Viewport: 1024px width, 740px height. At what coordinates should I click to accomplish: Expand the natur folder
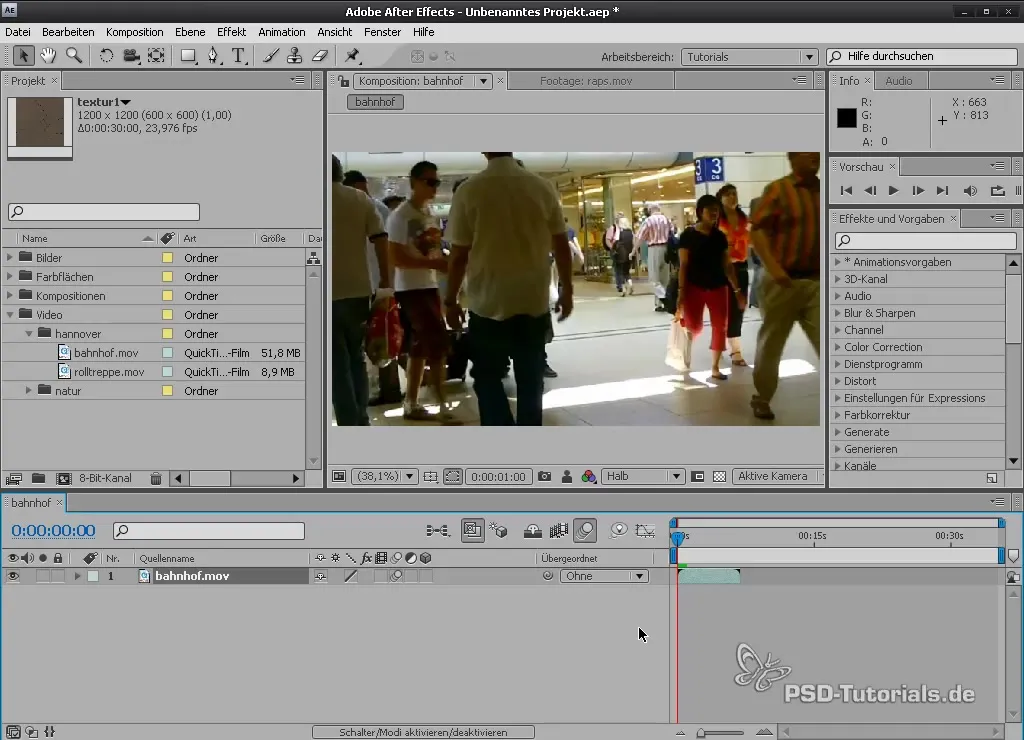(29, 391)
